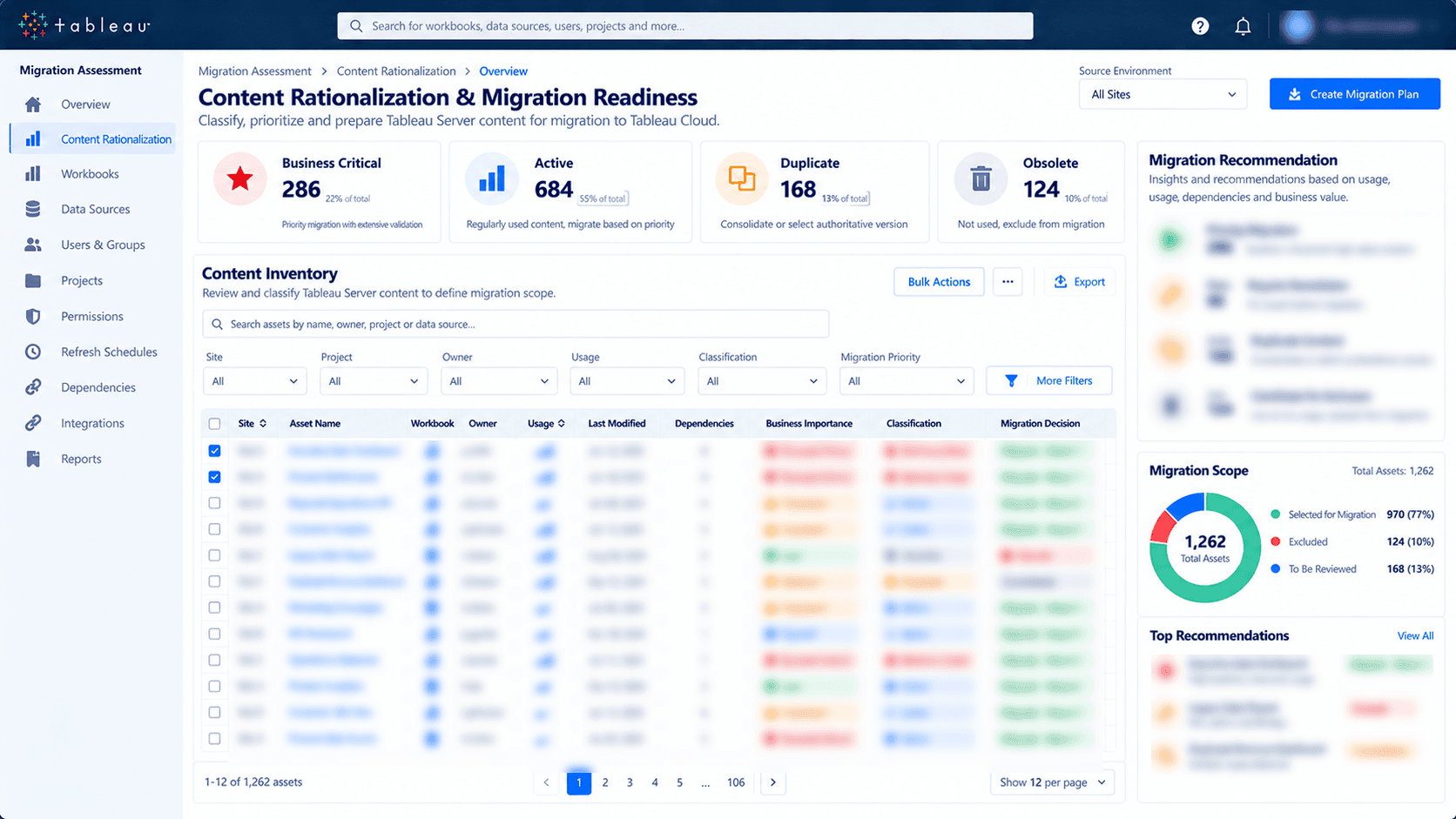Toggle the select-all header checkbox

214,424
